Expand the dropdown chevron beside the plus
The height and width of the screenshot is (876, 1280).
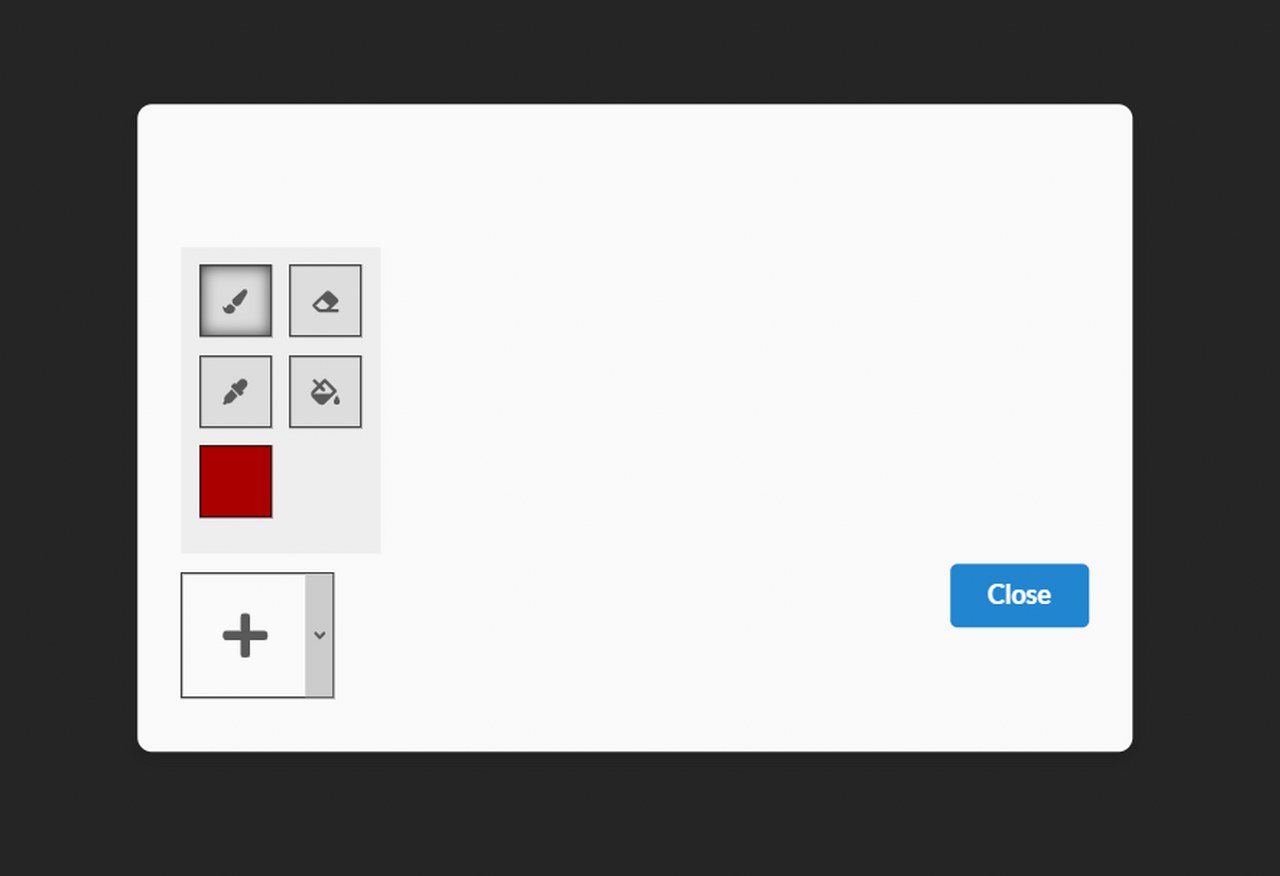point(319,635)
